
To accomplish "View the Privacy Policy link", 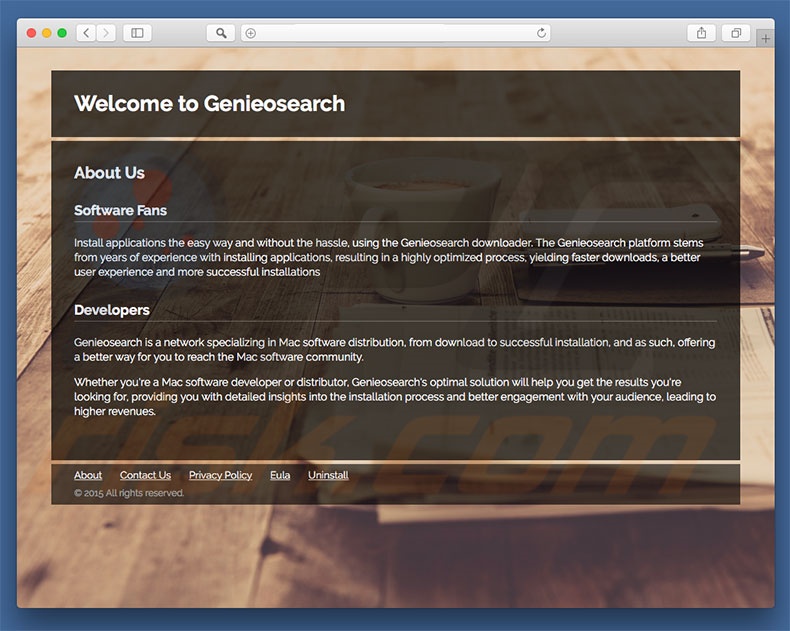I will tap(220, 475).
